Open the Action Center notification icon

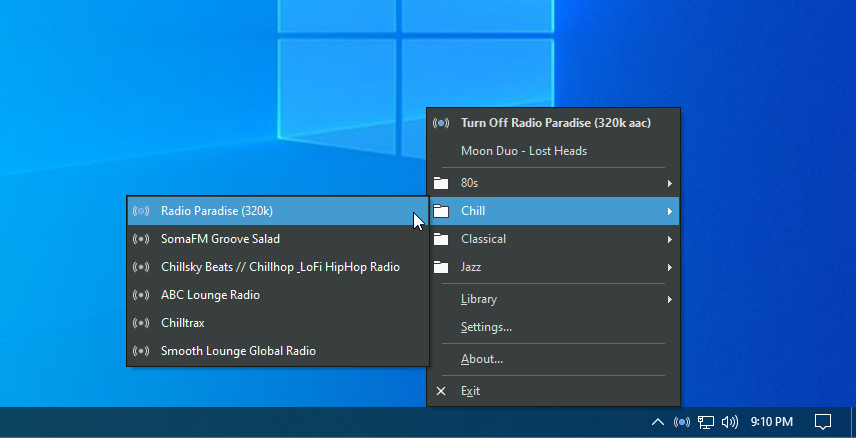click(823, 422)
